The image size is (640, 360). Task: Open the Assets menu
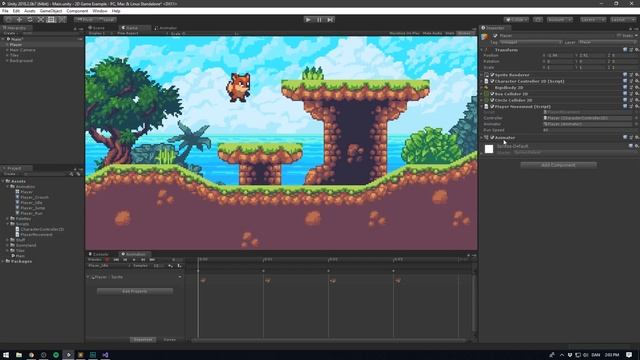[29, 11]
